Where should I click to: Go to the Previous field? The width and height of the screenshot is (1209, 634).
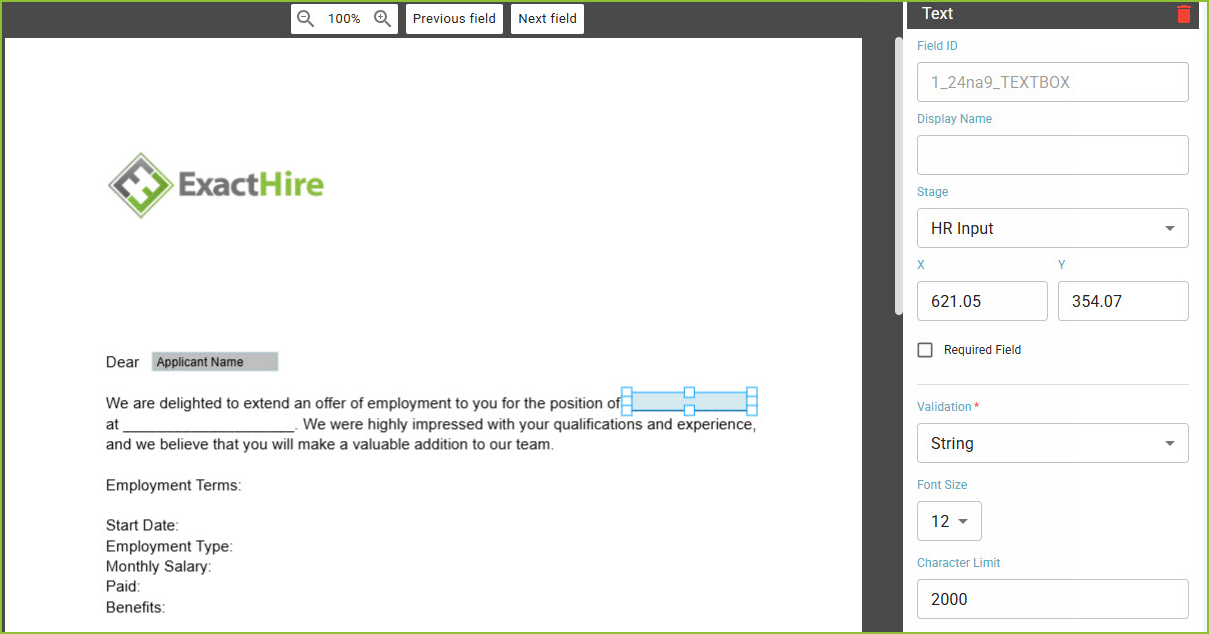click(454, 18)
